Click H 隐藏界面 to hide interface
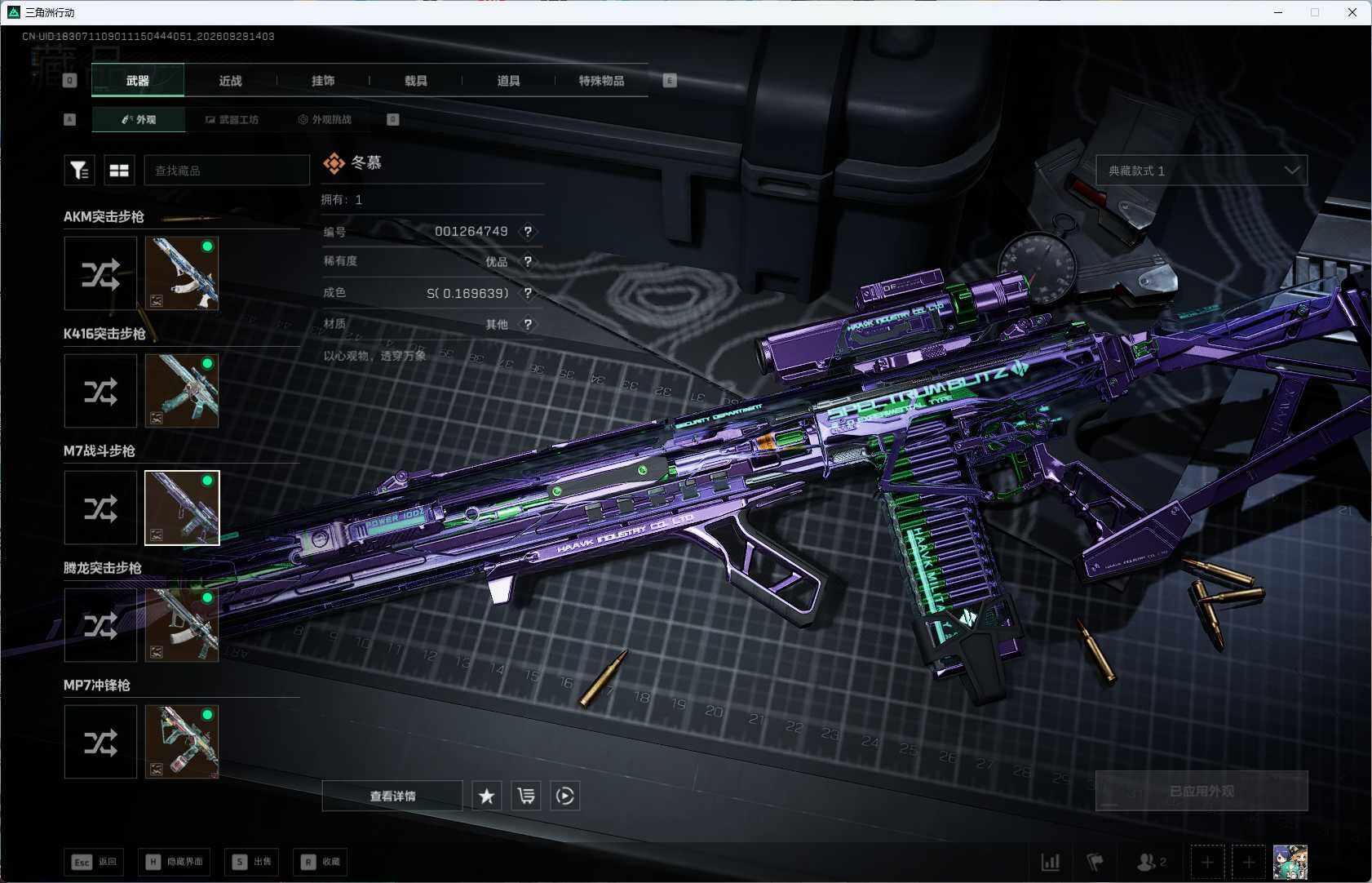 click(x=174, y=862)
